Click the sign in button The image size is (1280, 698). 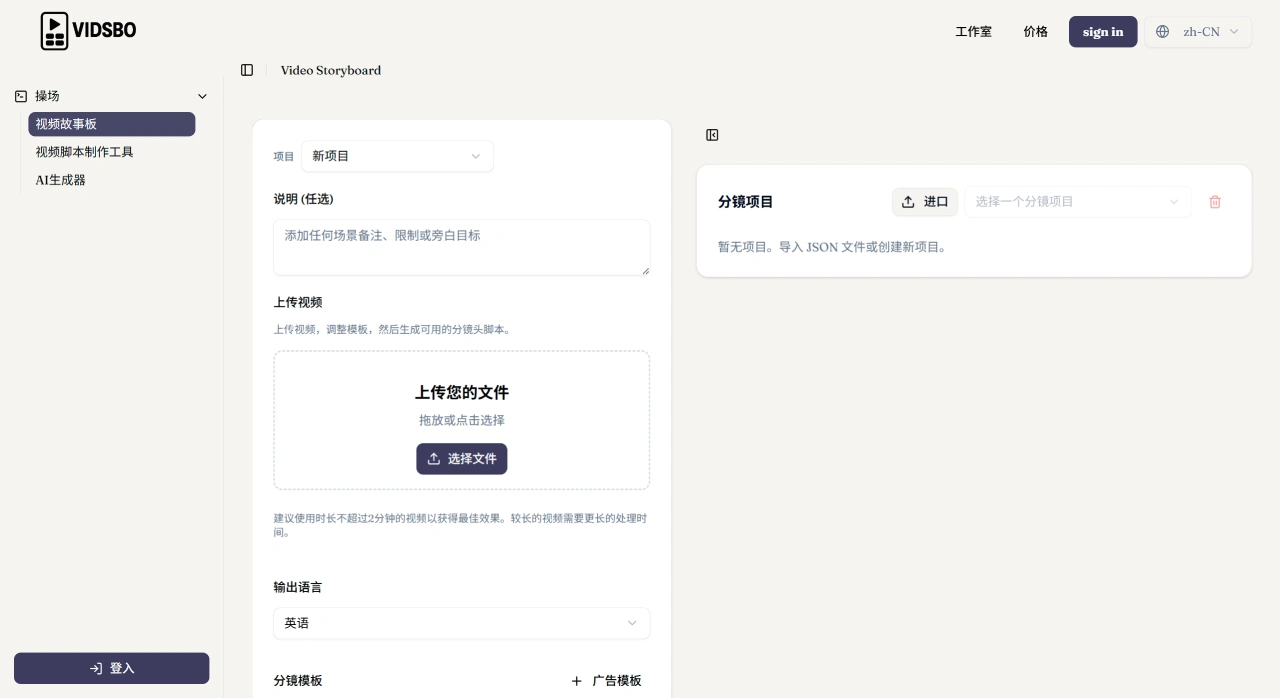(1103, 32)
